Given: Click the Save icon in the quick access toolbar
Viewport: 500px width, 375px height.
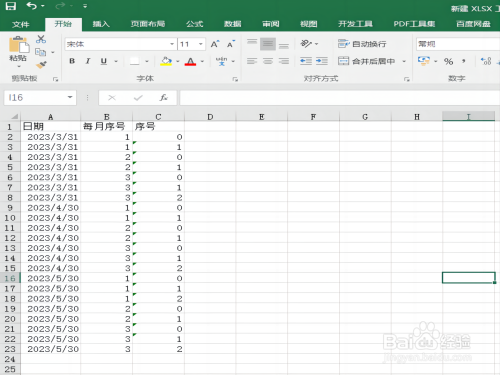Looking at the screenshot, I should [11, 6].
